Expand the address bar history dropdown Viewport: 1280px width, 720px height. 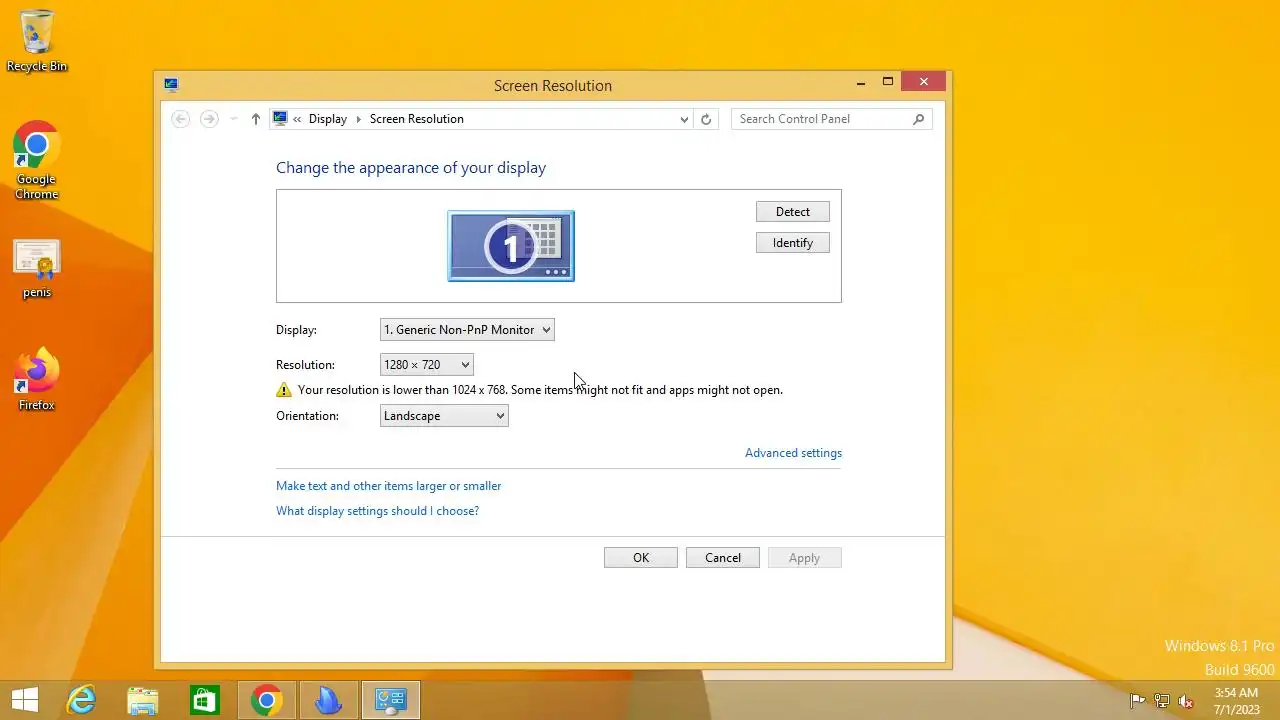coord(684,119)
